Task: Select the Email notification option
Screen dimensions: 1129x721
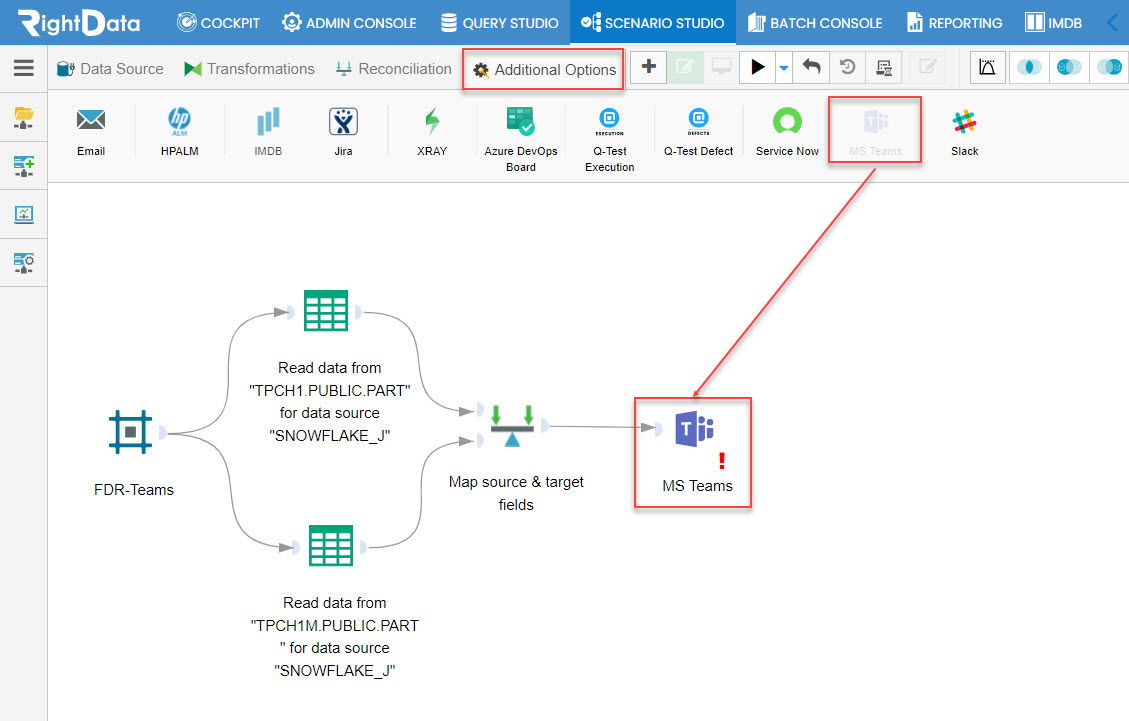Action: click(x=91, y=131)
